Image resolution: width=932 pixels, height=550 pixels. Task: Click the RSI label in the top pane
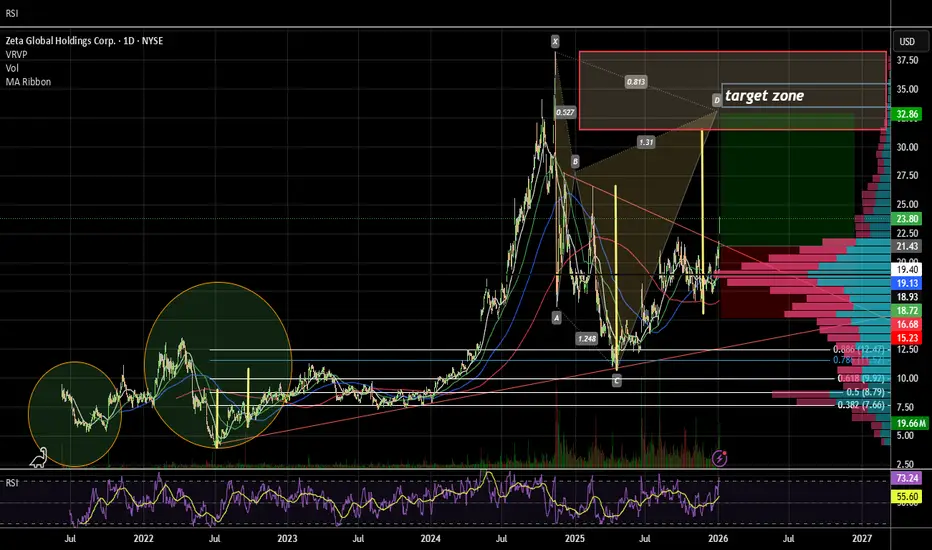(x=12, y=13)
